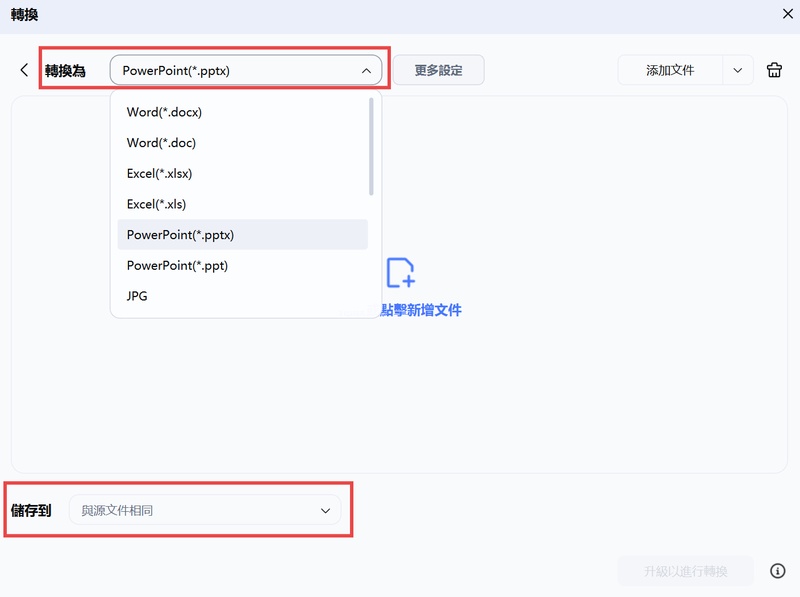Select Excel(*.xls) from list

[242, 204]
